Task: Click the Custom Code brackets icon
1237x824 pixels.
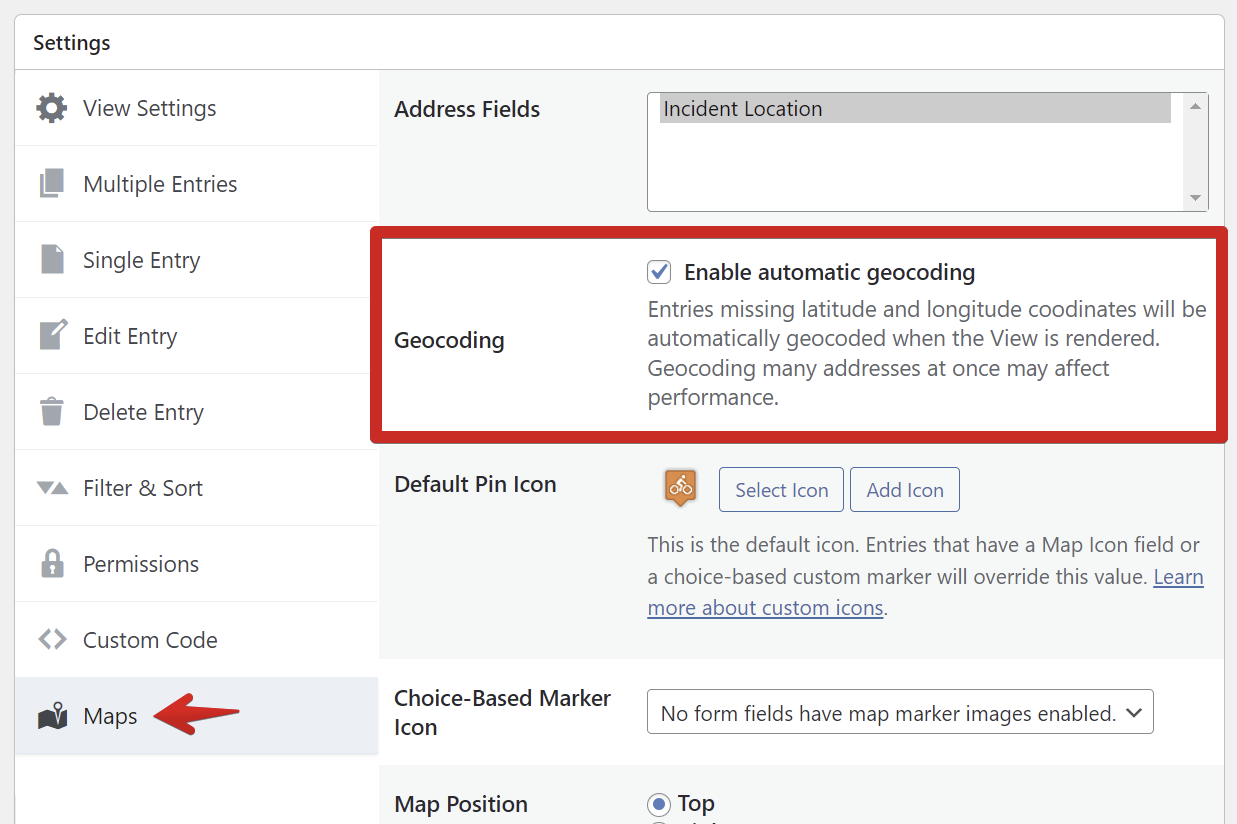Action: [x=52, y=639]
